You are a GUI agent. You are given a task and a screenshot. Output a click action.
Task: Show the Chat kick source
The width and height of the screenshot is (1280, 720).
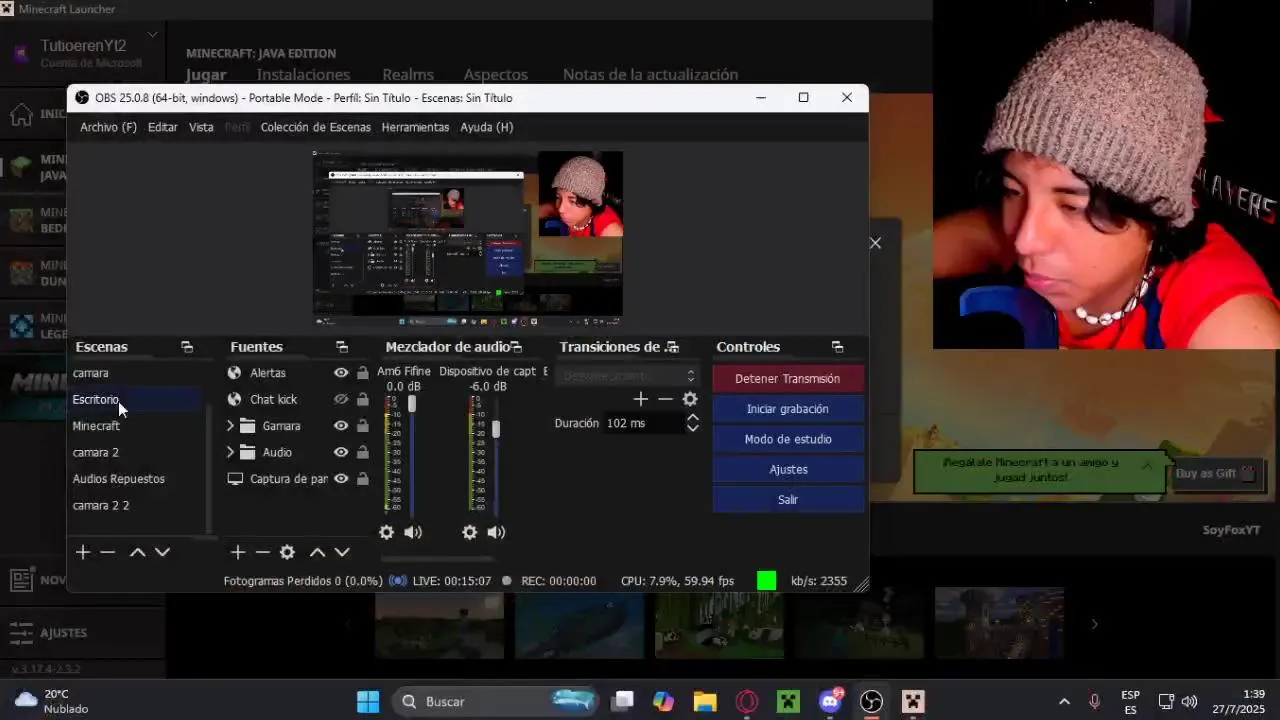[341, 399]
